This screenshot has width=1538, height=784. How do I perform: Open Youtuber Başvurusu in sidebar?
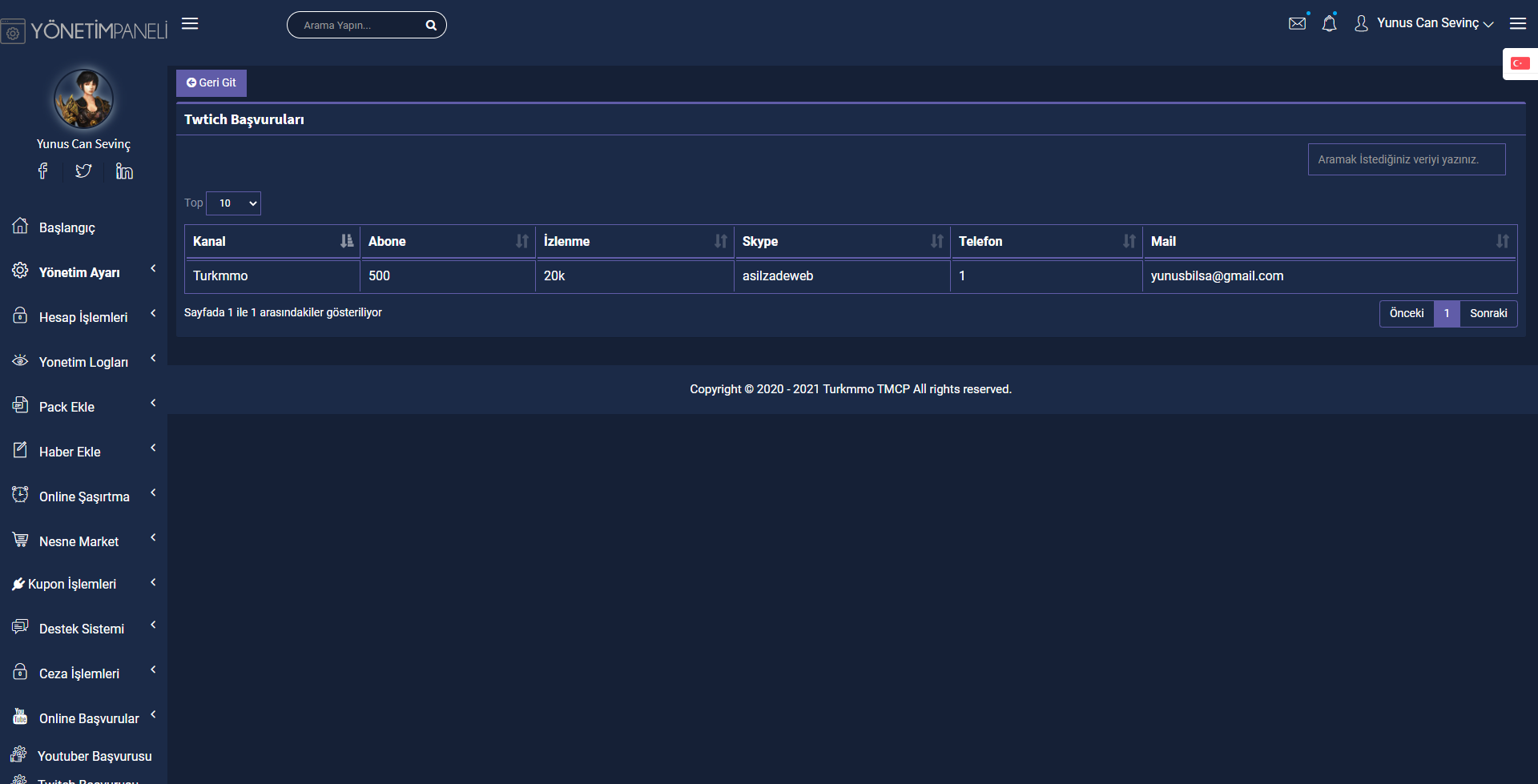[x=94, y=756]
